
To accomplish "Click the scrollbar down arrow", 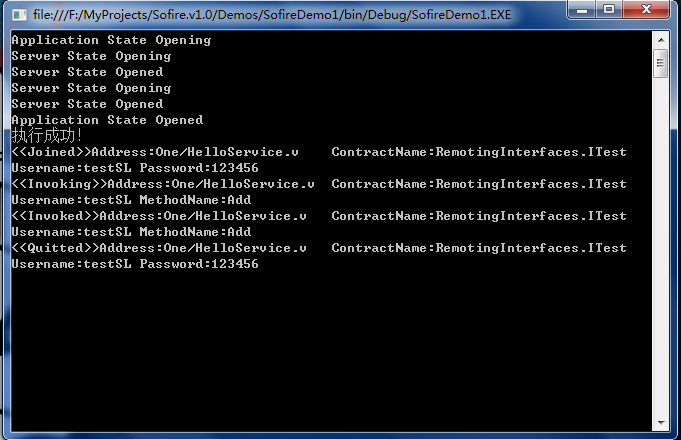I will pyautogui.click(x=660, y=422).
